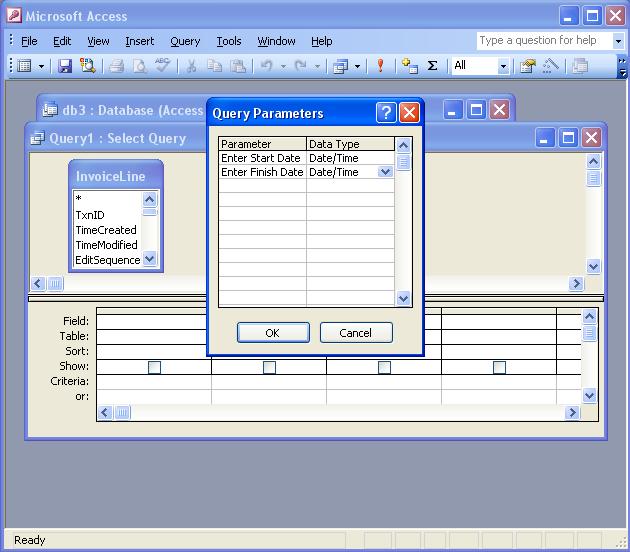Select the TimeCreated field in InvoiceLine
The width and height of the screenshot is (630, 552).
pos(108,230)
